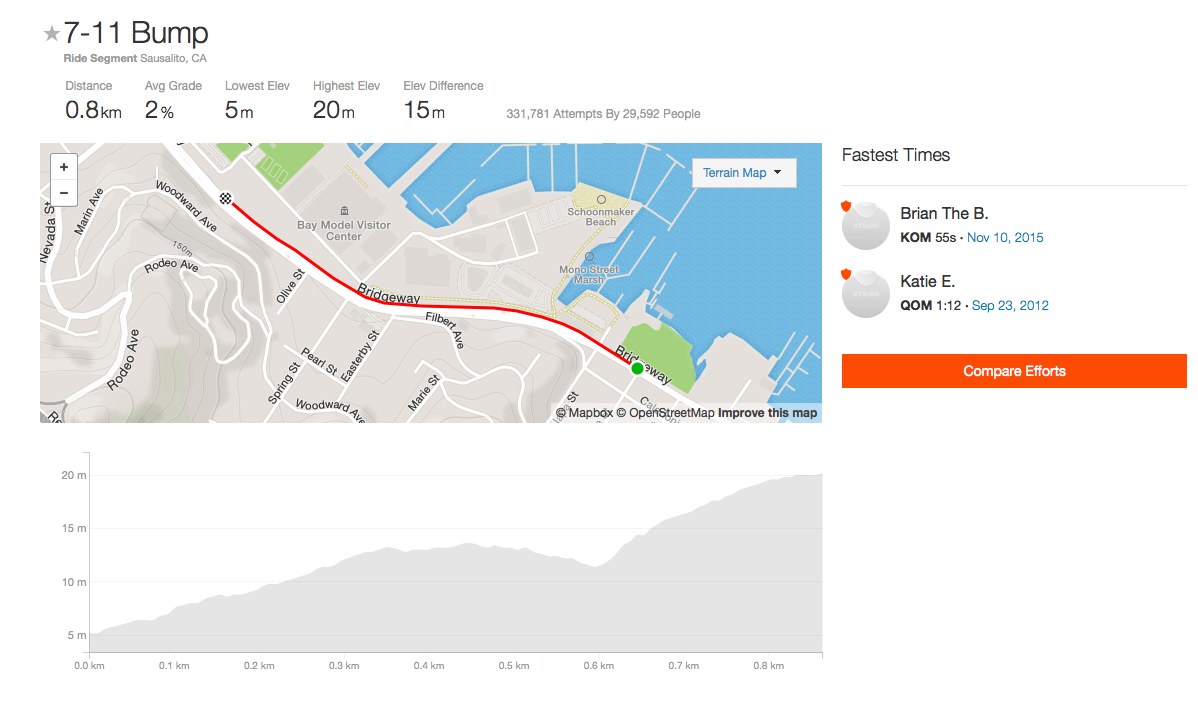The width and height of the screenshot is (1198, 709).
Task: Open the Terrain Map dropdown
Action: pos(743,172)
